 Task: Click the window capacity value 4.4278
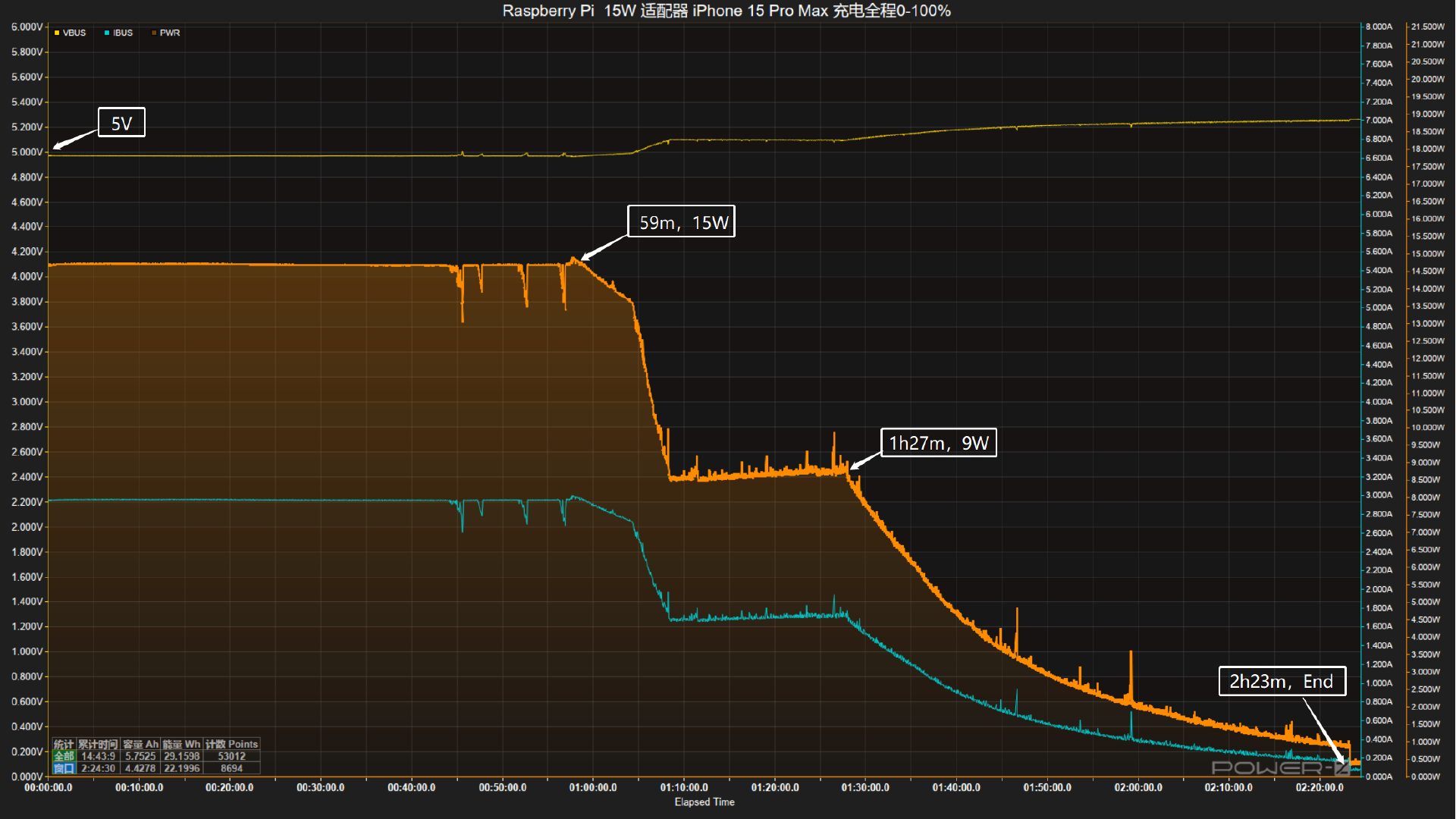click(x=140, y=768)
